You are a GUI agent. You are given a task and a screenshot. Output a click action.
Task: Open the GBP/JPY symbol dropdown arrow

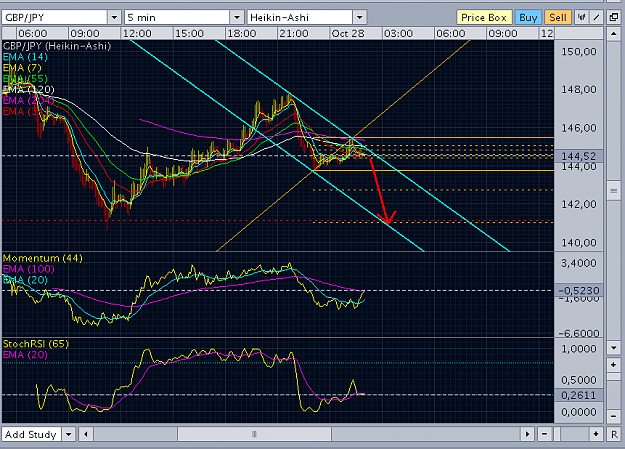coord(114,17)
